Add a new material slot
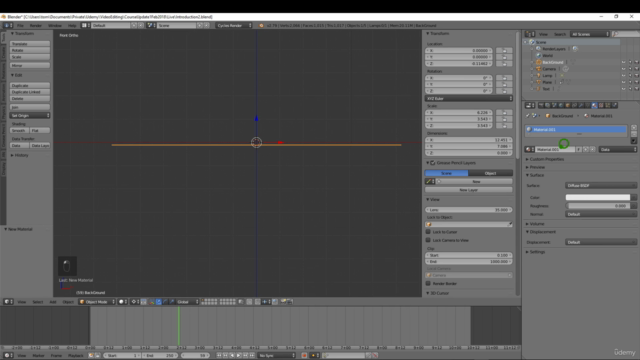The height and width of the screenshot is (360, 640). [633, 127]
